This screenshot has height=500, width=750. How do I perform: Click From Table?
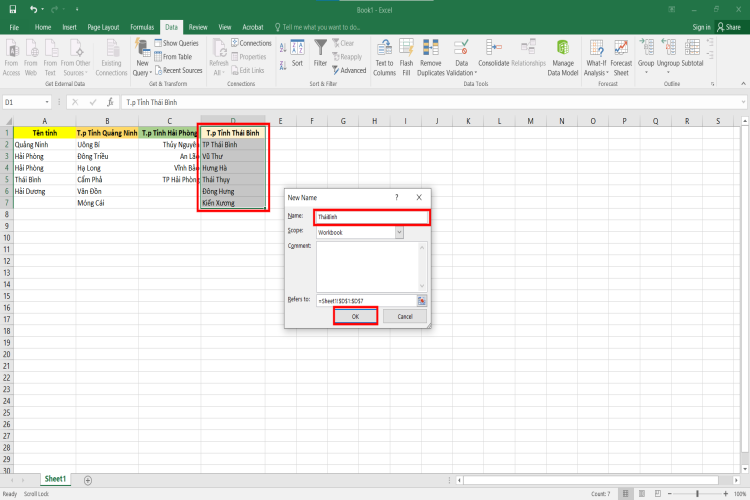(173, 57)
